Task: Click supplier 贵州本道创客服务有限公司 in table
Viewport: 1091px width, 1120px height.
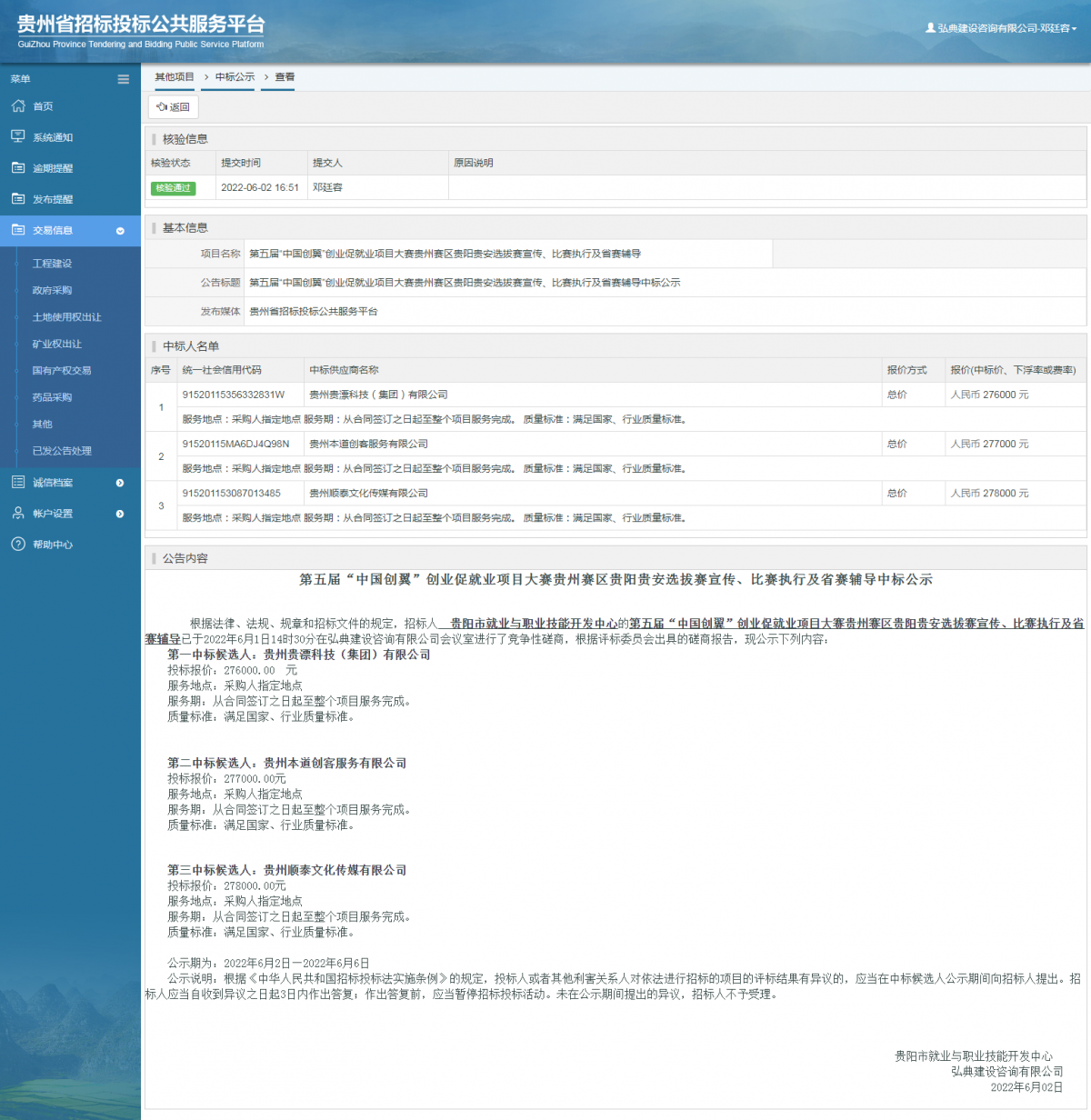Action: point(368,444)
